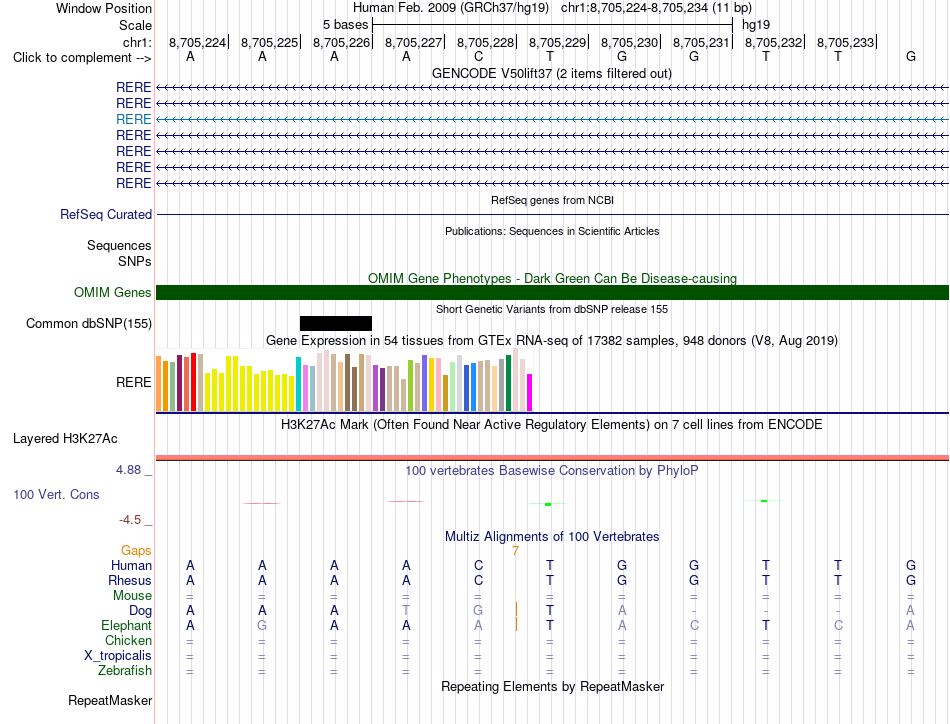Click the C base in the complement row
950x724 pixels.
[x=478, y=56]
